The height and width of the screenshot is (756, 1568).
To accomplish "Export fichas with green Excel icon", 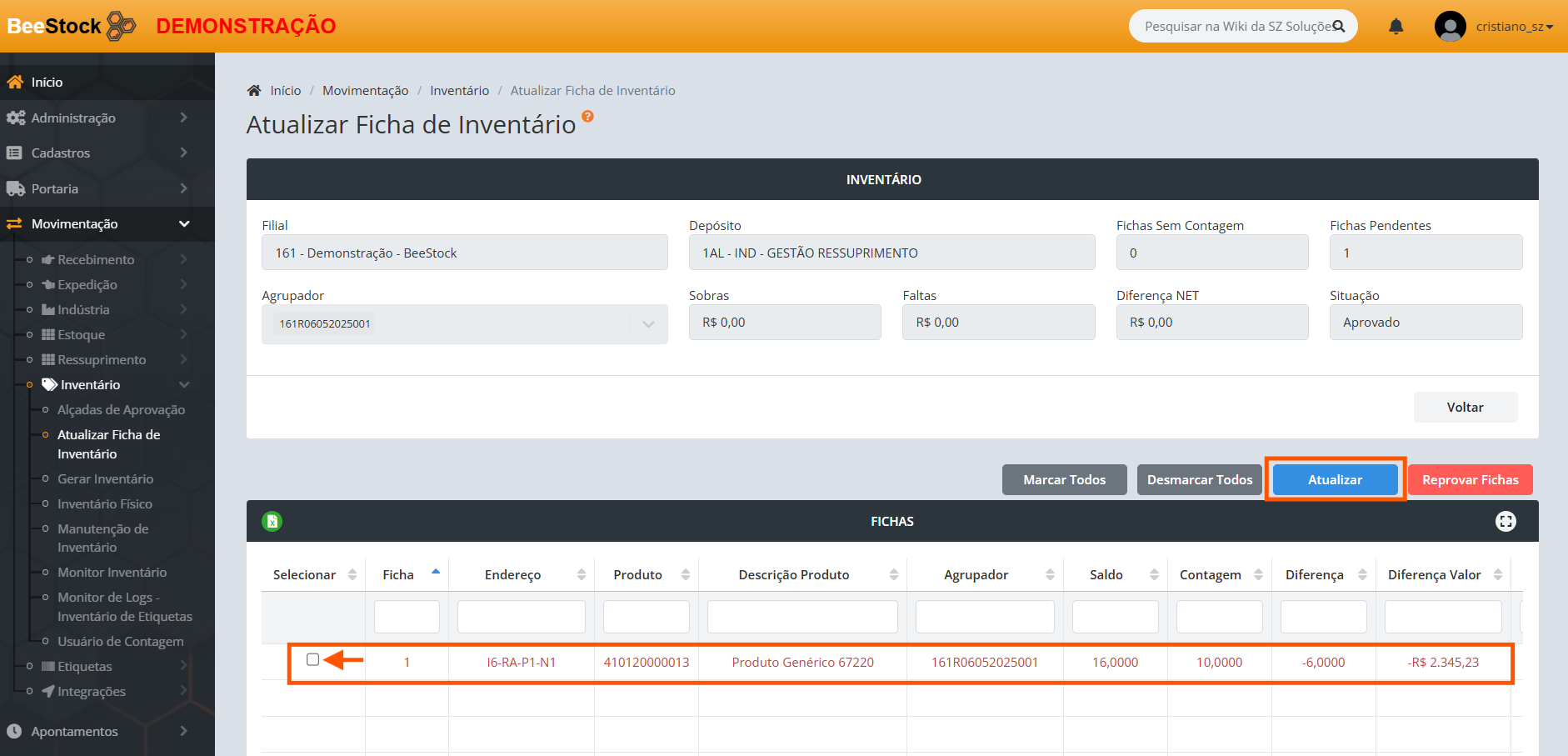I will (x=272, y=522).
